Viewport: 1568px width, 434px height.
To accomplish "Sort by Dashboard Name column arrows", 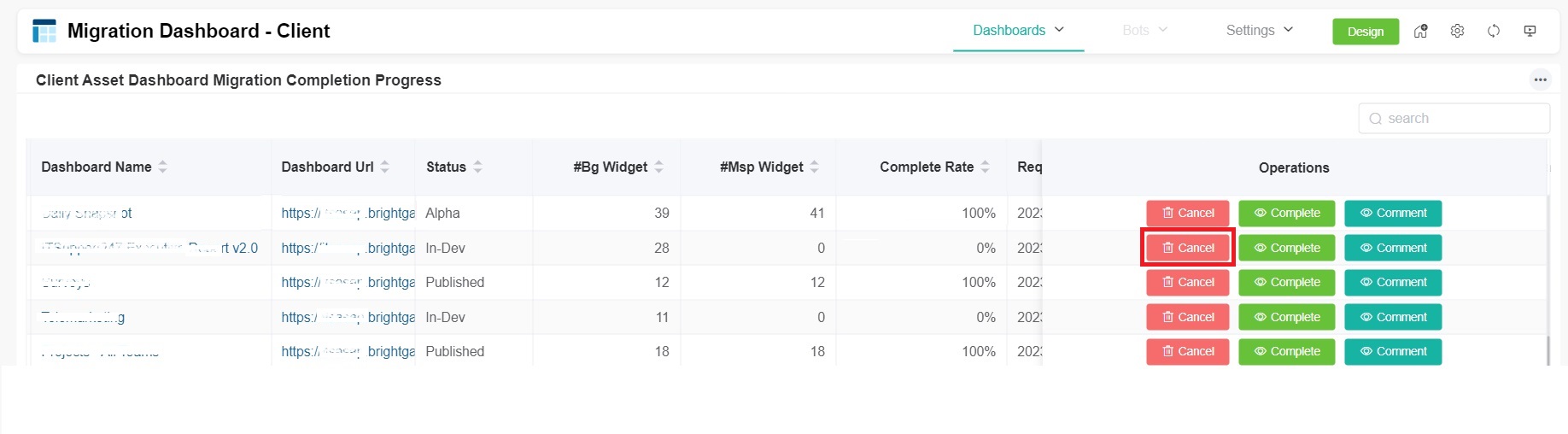I will click(162, 167).
